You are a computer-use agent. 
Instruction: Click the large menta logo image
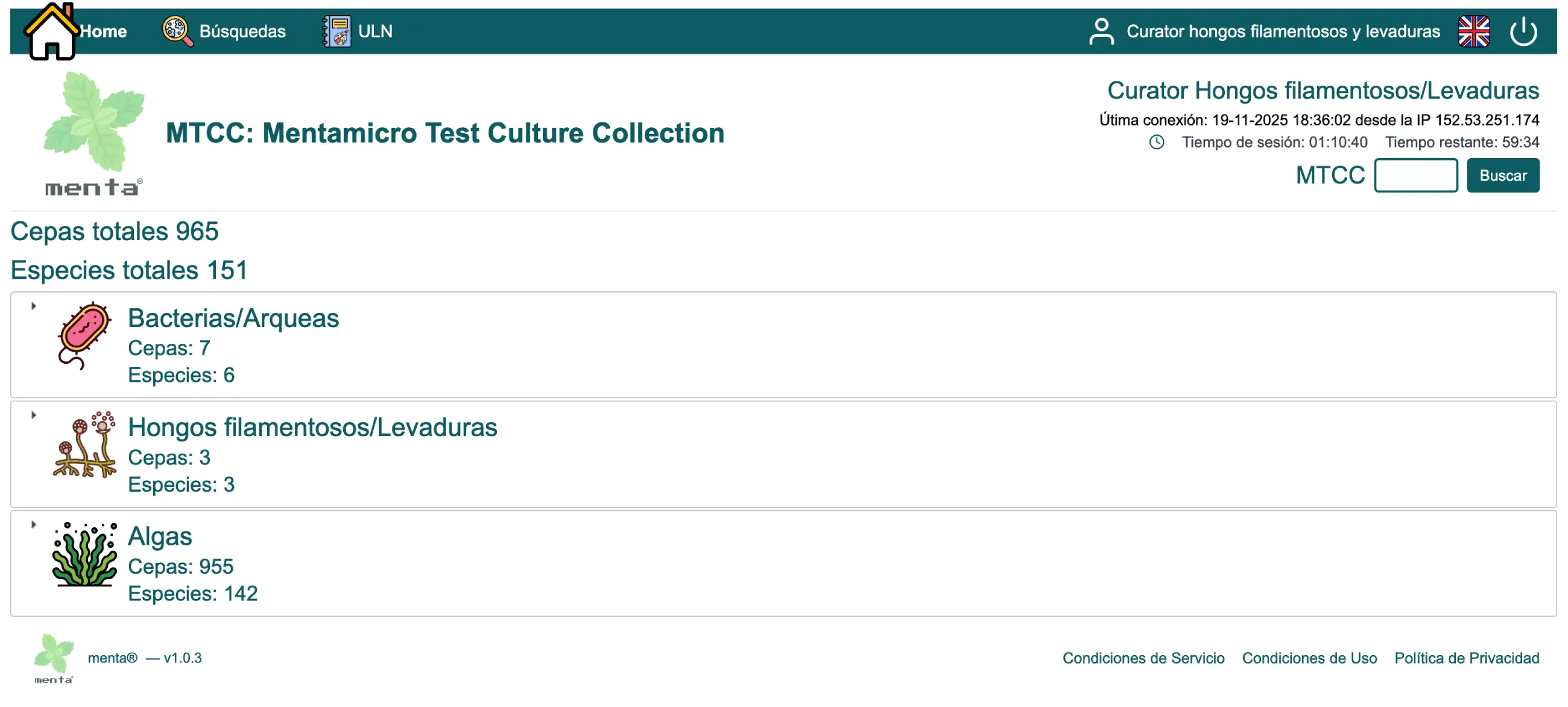click(93, 134)
